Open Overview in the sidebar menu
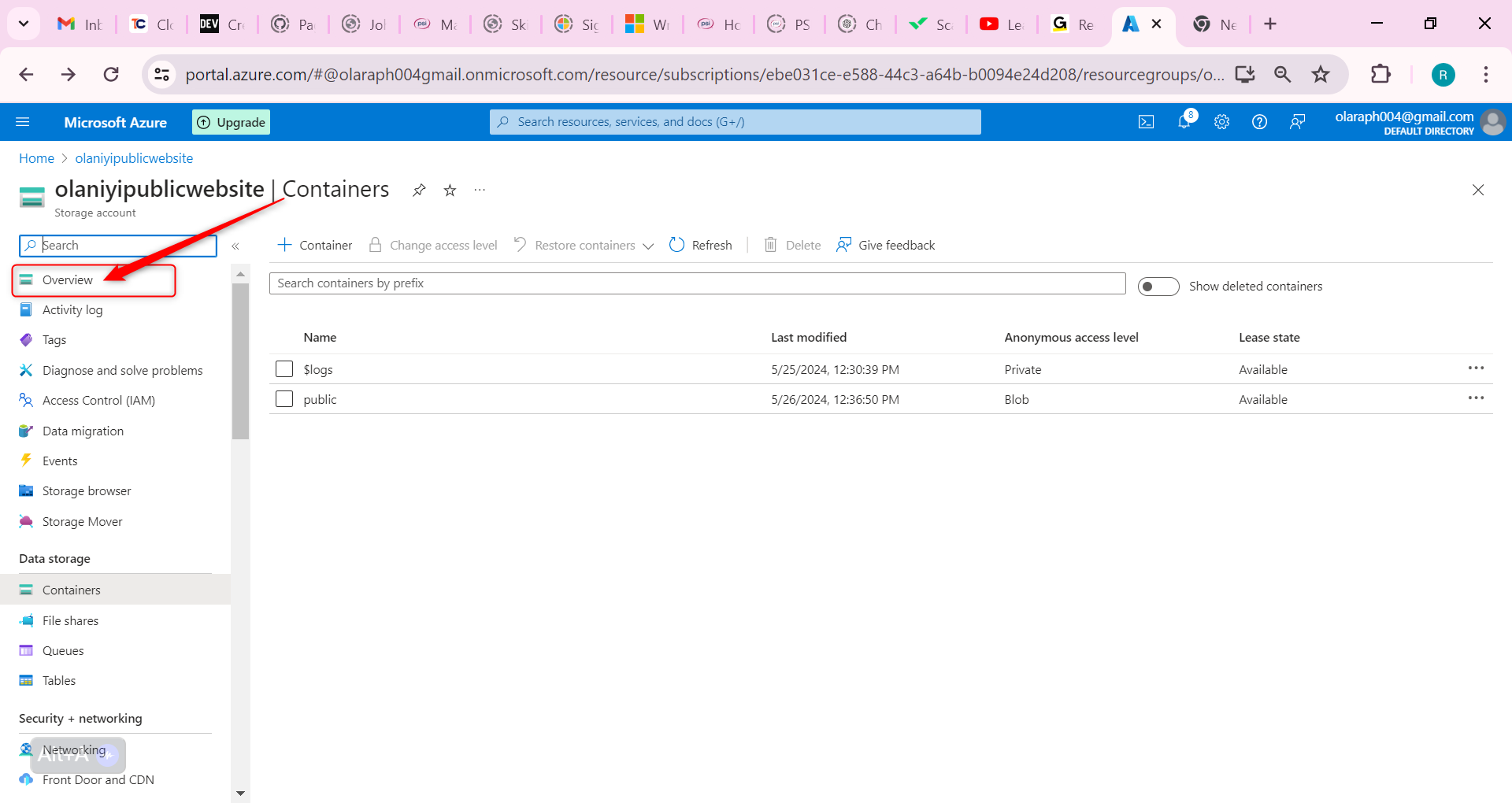The width and height of the screenshot is (1512, 803). [68, 280]
